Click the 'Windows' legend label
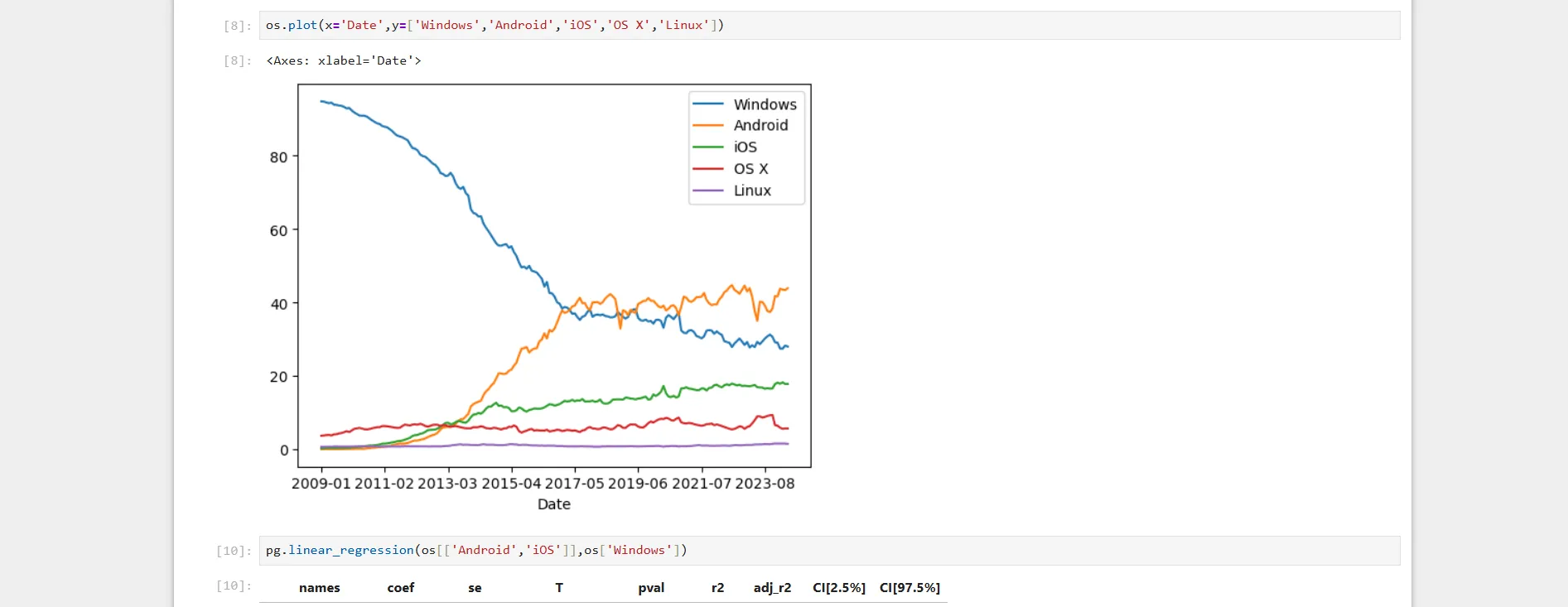This screenshot has width=1568, height=607. click(x=765, y=104)
